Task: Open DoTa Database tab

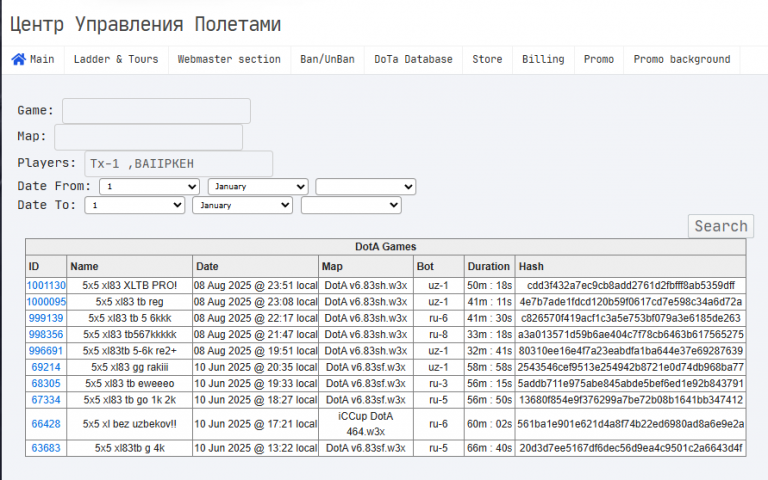Action: (x=413, y=59)
